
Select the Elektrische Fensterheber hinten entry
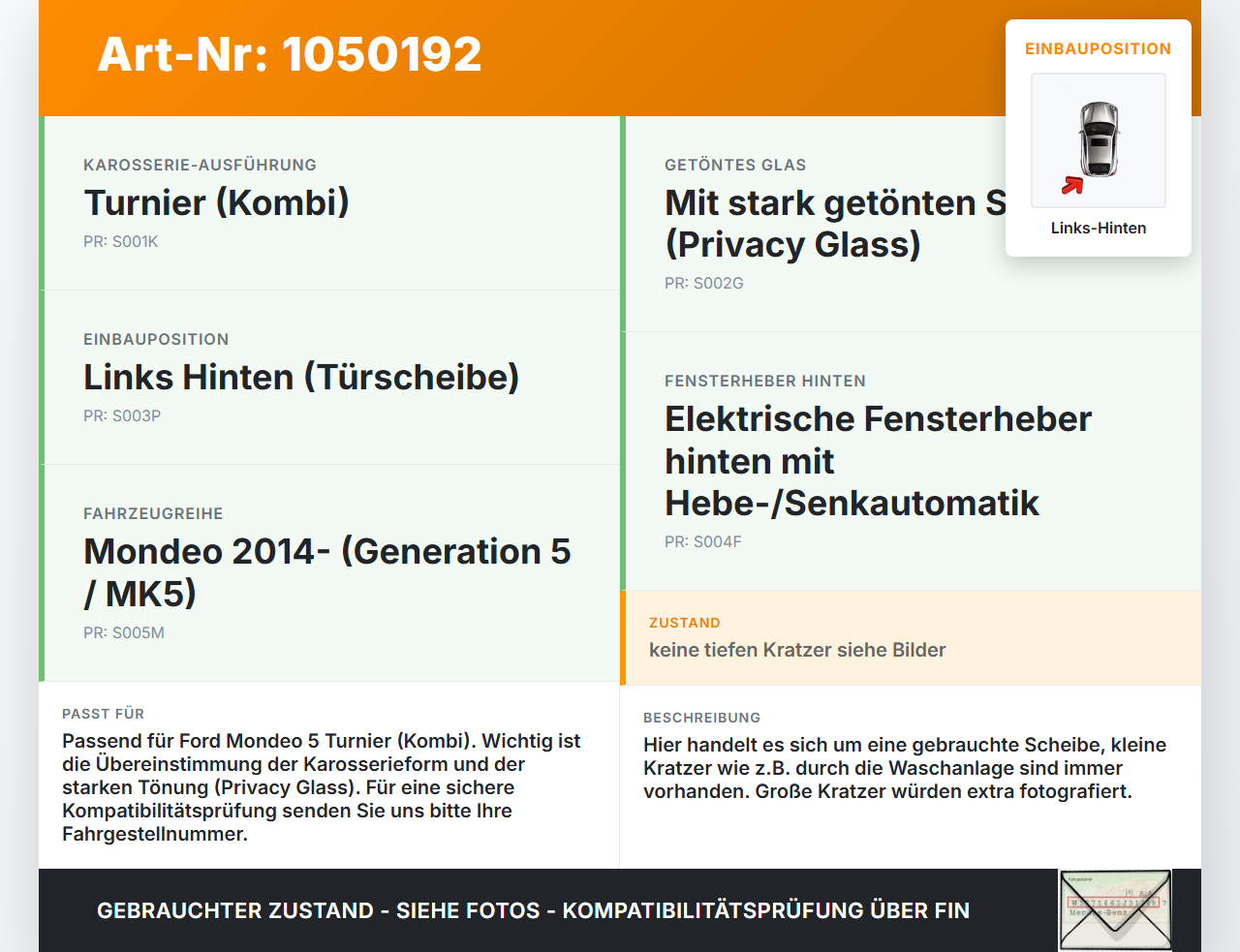tap(878, 461)
